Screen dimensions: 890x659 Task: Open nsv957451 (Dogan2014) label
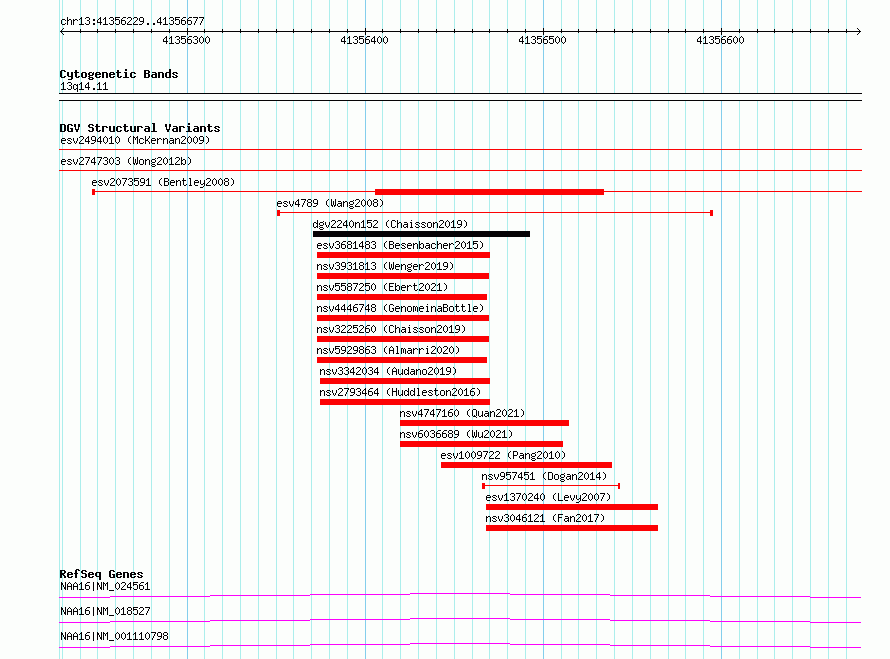(x=544, y=476)
